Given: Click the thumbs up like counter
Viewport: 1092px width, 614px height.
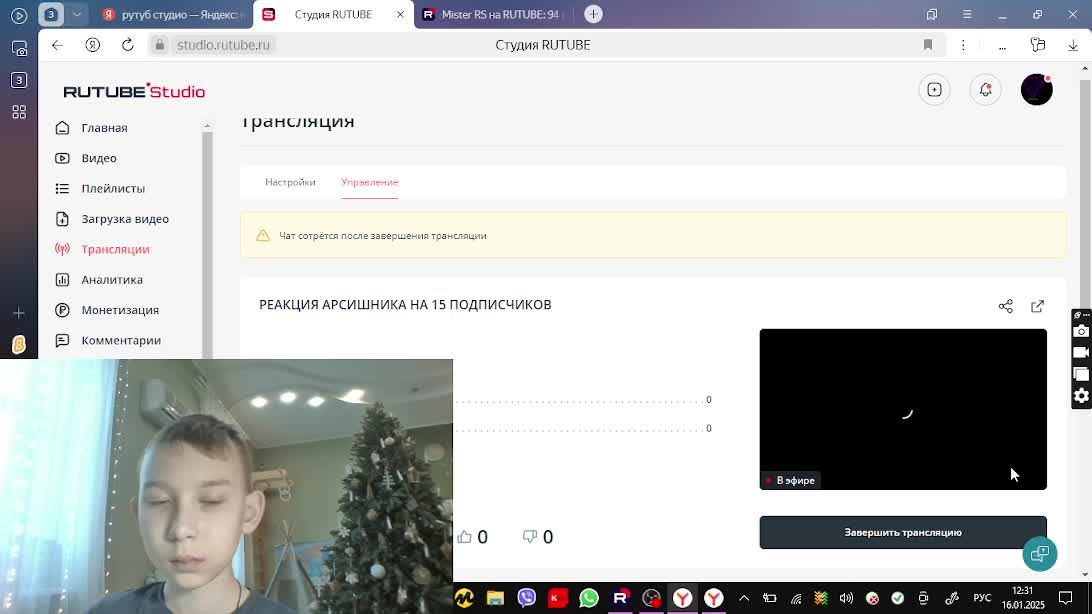Looking at the screenshot, I should pos(472,537).
